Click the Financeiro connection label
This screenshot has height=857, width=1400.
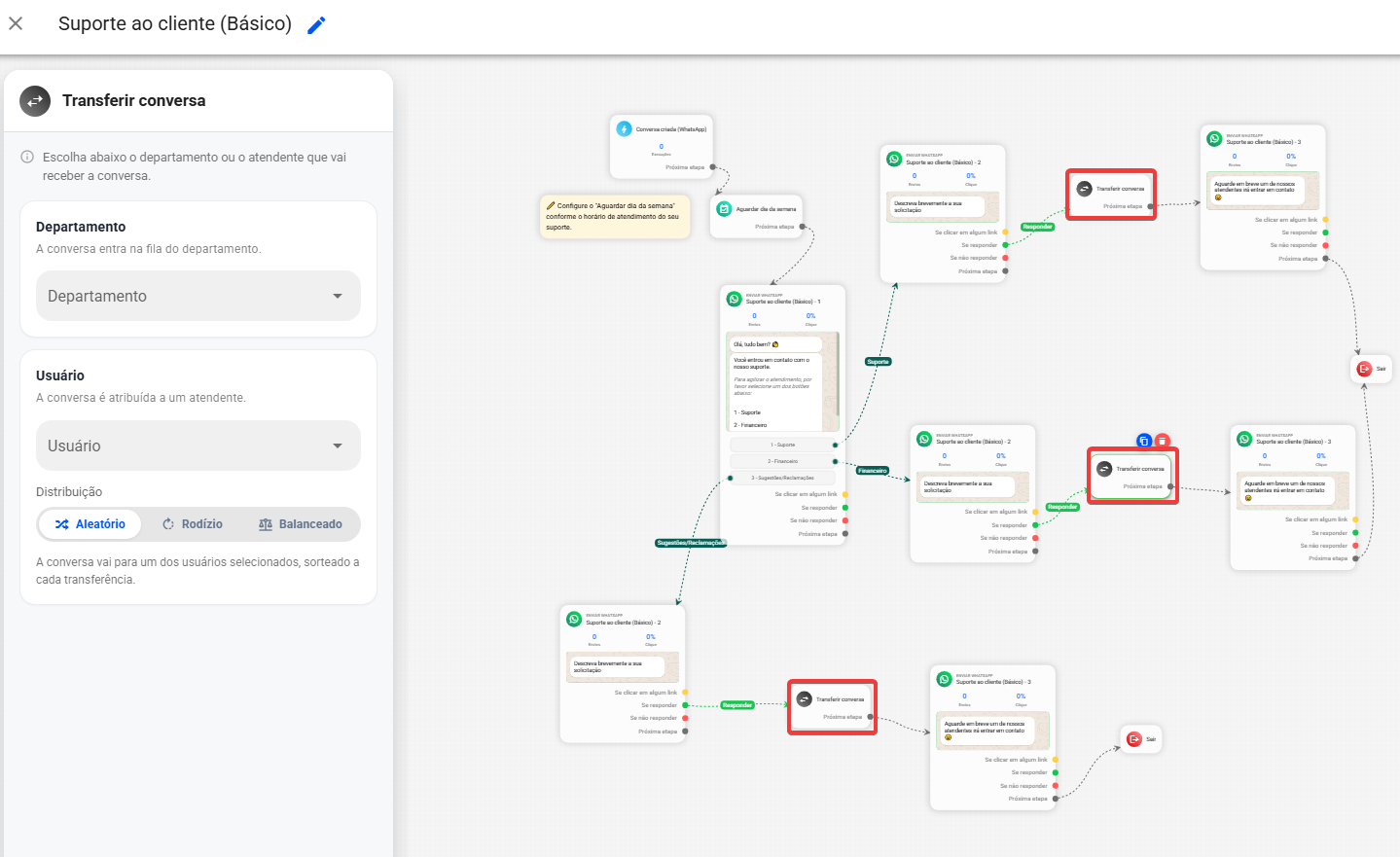[873, 471]
